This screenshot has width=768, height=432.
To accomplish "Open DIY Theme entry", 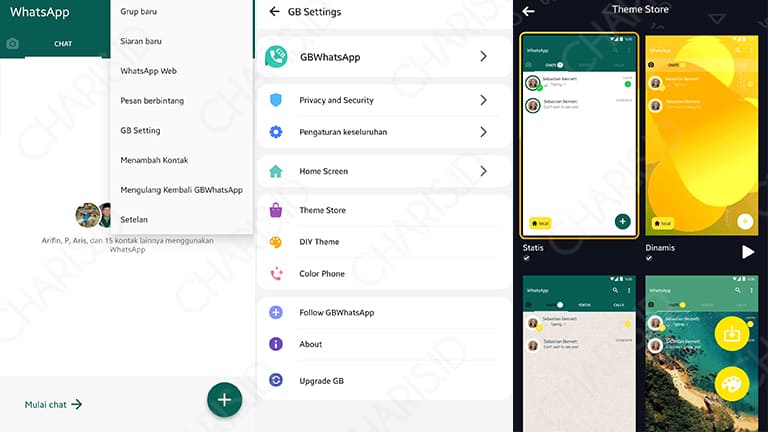I will point(384,242).
